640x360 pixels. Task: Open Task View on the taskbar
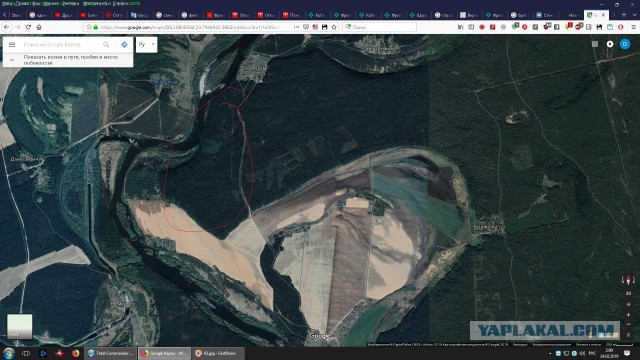pos(26,353)
